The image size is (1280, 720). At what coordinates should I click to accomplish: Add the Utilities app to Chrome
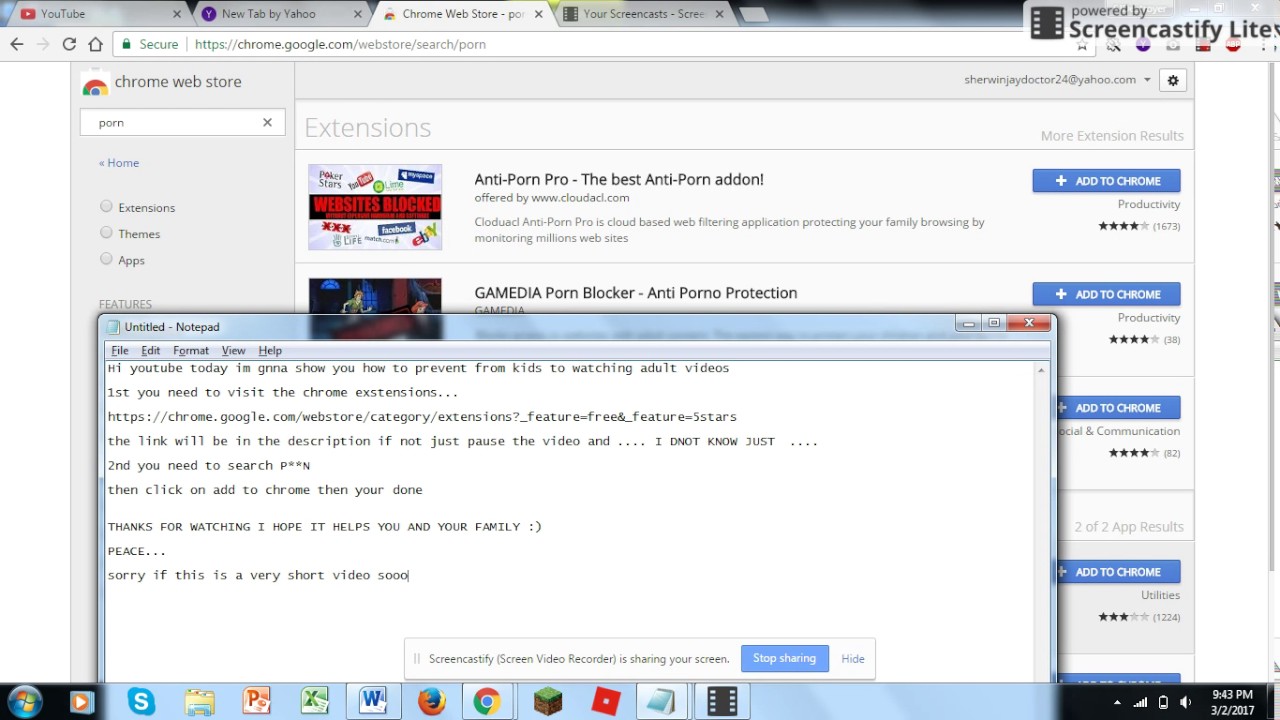pyautogui.click(x=1117, y=572)
